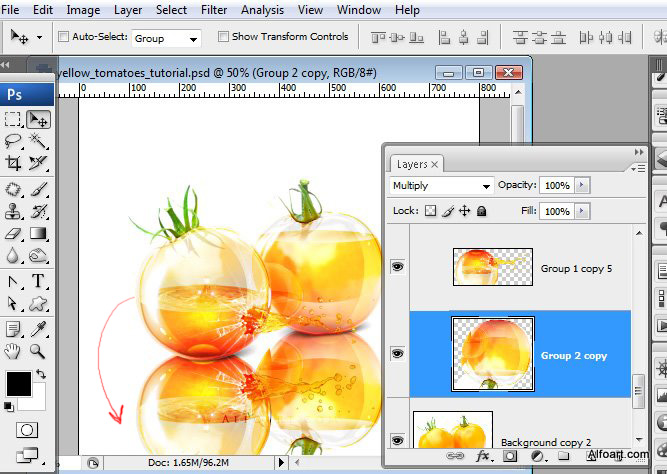Image resolution: width=667 pixels, height=474 pixels.
Task: Open the Layer menu
Action: pos(127,10)
